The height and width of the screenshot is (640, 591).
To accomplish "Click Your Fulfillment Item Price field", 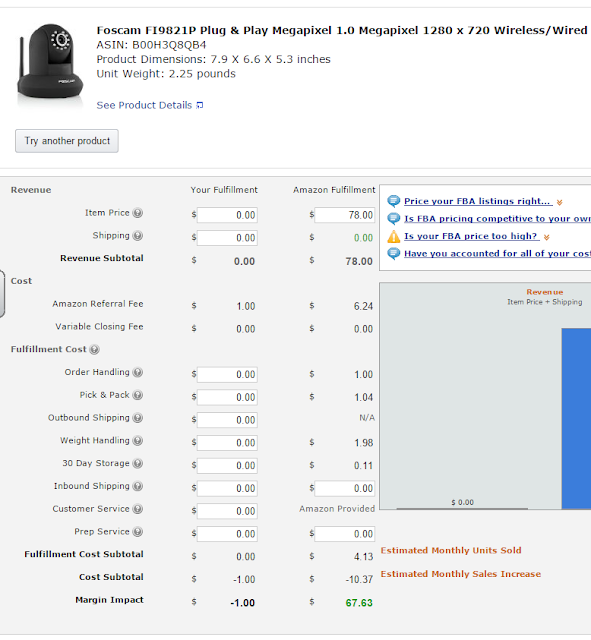I will pos(227,215).
